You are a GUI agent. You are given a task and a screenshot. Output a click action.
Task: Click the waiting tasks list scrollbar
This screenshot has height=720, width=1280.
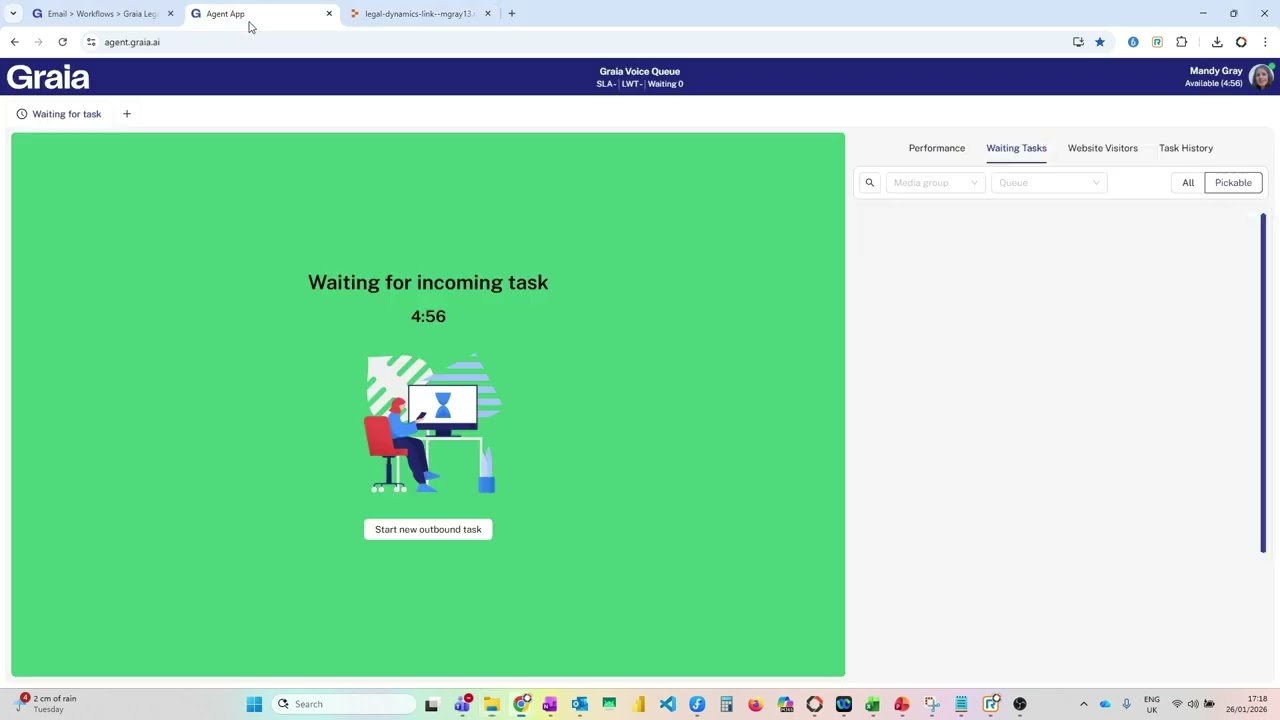(x=1263, y=383)
